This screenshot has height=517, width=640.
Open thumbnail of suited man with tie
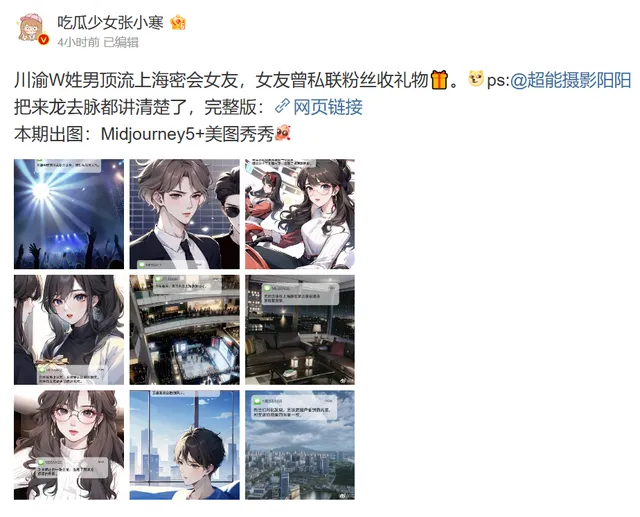184,214
